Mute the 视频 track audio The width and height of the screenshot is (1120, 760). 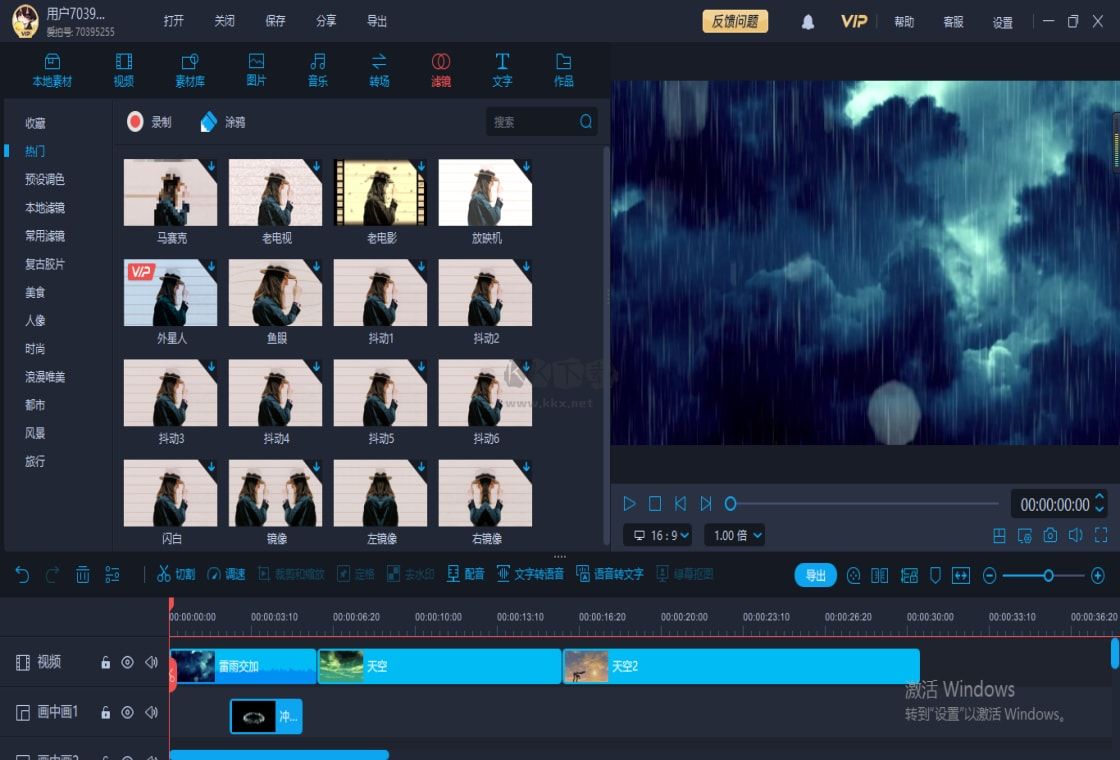tap(151, 662)
